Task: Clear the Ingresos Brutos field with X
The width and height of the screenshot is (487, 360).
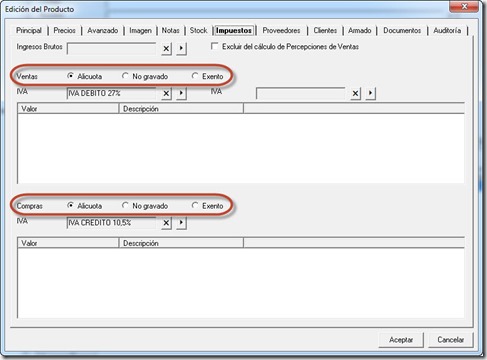Action: tap(166, 49)
